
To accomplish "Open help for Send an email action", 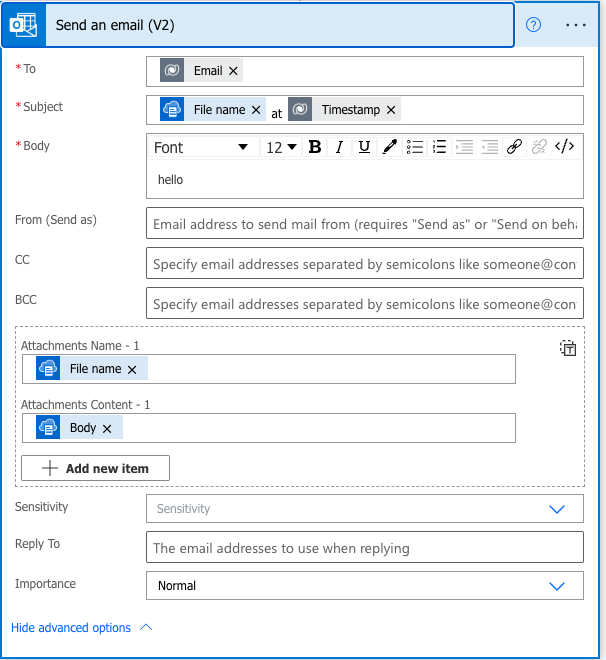I will 533,25.
